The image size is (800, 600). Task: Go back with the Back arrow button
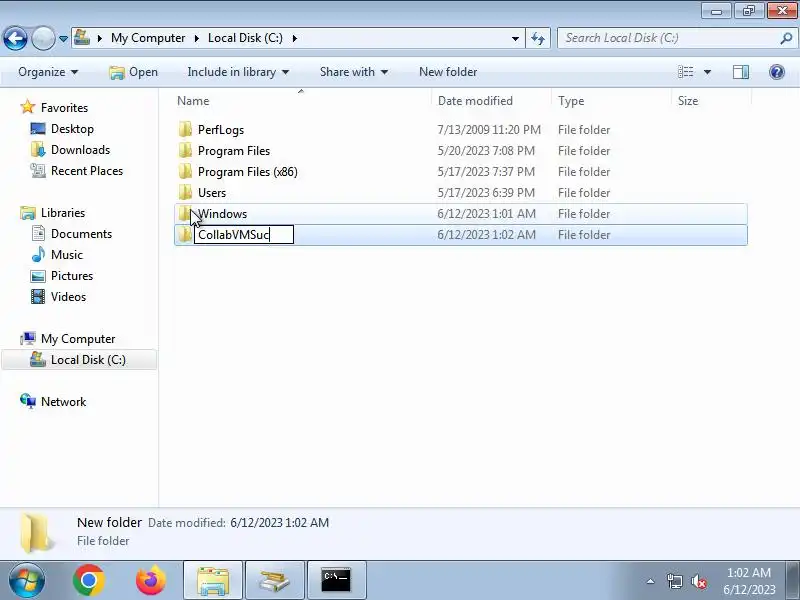coord(15,38)
